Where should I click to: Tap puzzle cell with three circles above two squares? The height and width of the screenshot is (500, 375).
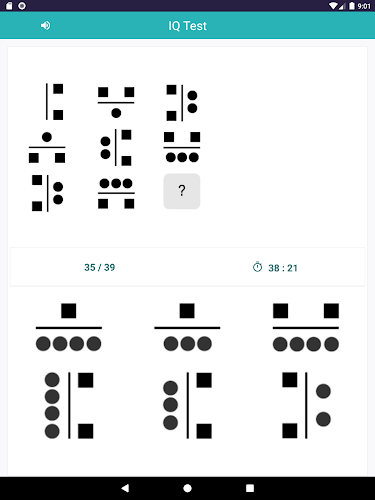coord(116,193)
